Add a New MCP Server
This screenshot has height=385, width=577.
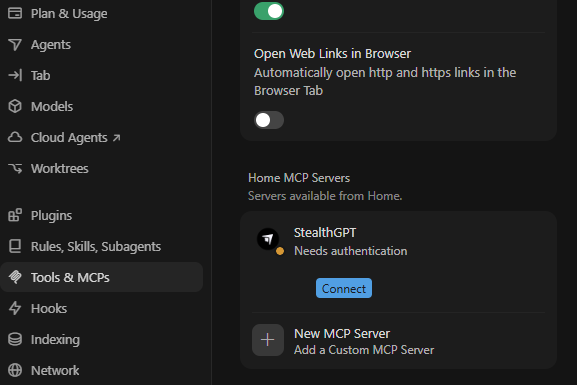(398, 340)
